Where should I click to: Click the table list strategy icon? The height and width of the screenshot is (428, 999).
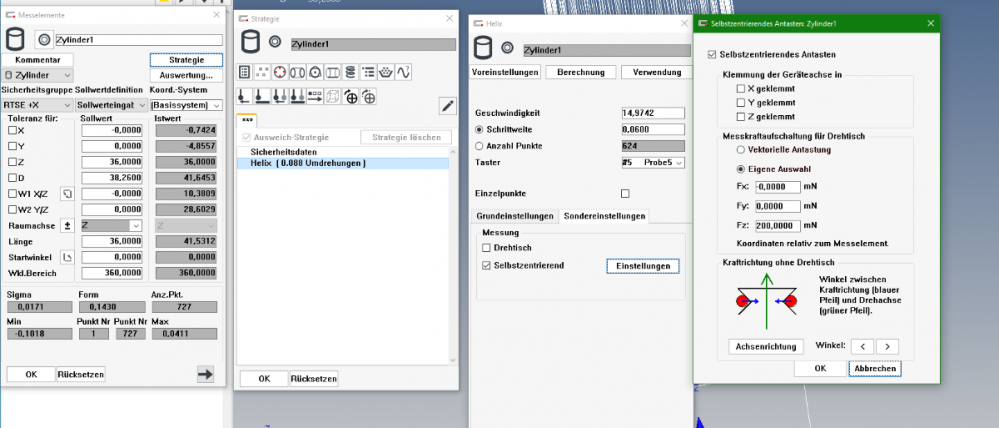[245, 72]
